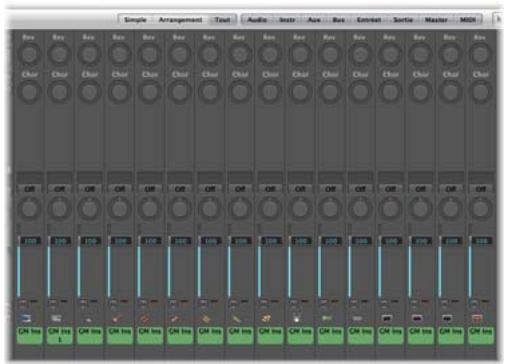Click the instrument icon on channel strip 6
The width and height of the screenshot is (507, 364).
176,319
